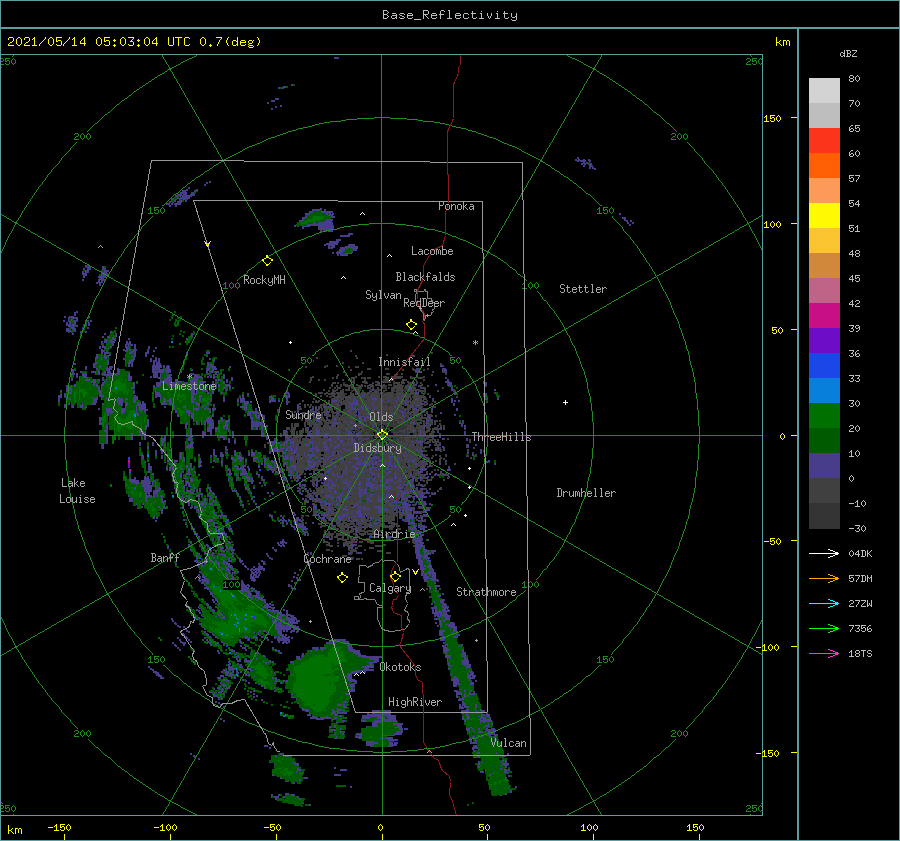Click the Drumheller label

(x=586, y=493)
